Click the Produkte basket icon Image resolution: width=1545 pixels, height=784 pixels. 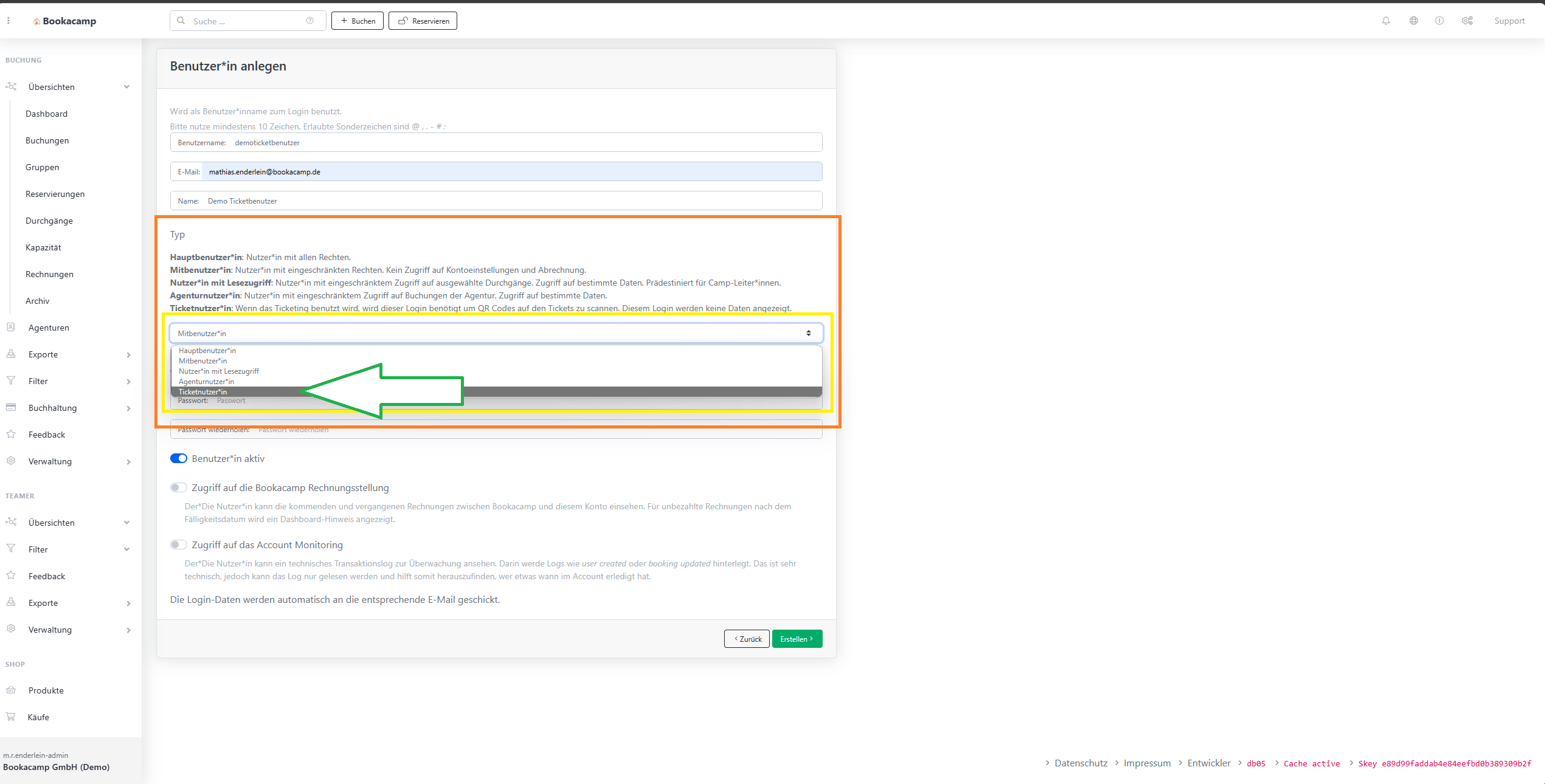click(11, 690)
